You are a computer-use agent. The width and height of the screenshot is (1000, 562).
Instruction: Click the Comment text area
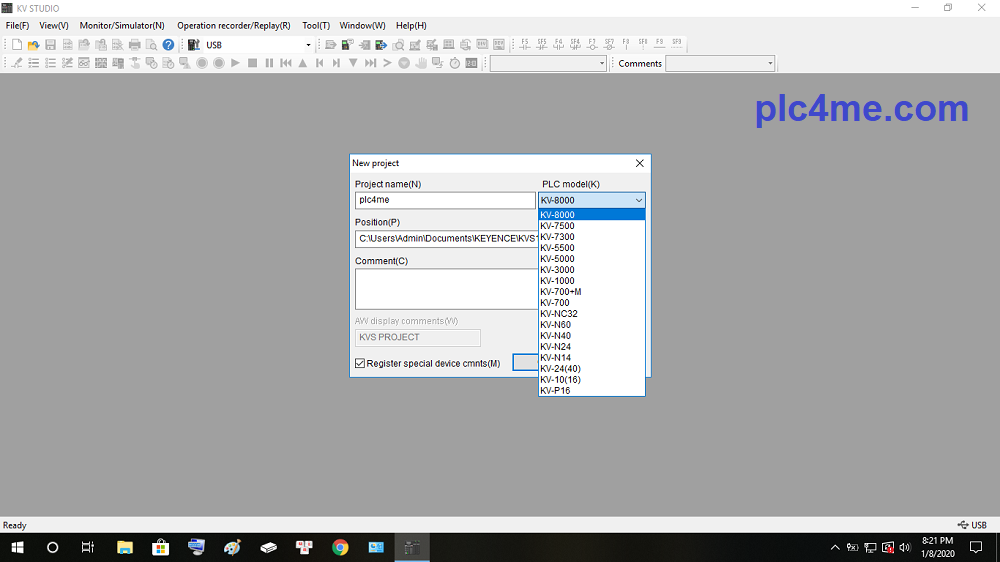point(446,289)
